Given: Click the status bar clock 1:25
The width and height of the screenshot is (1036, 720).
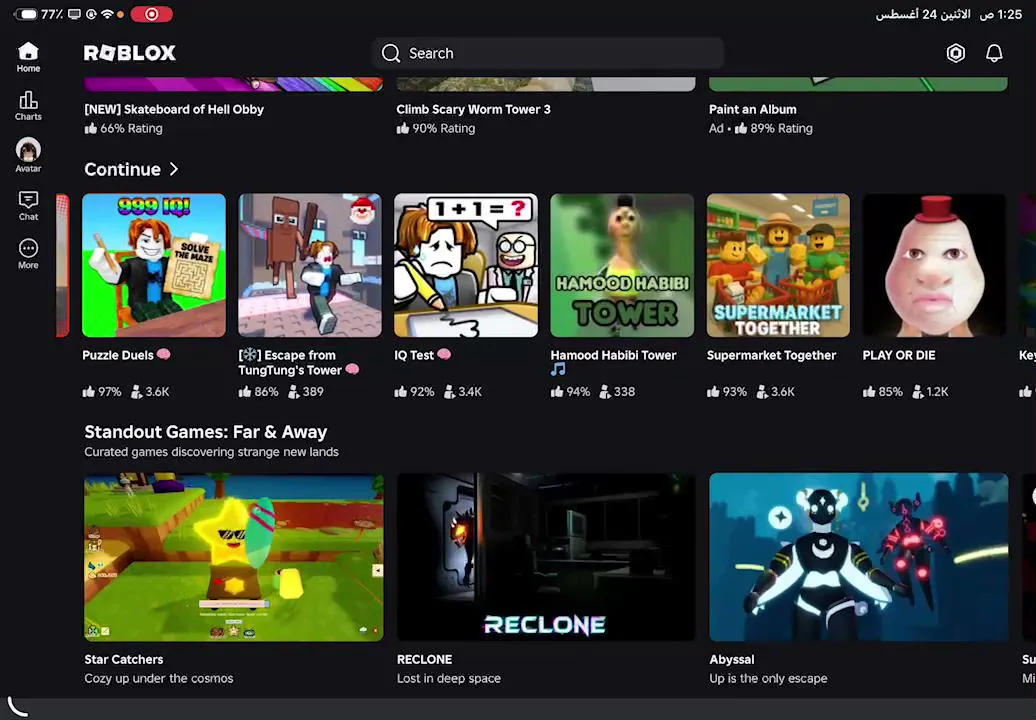Looking at the screenshot, I should coord(1010,14).
